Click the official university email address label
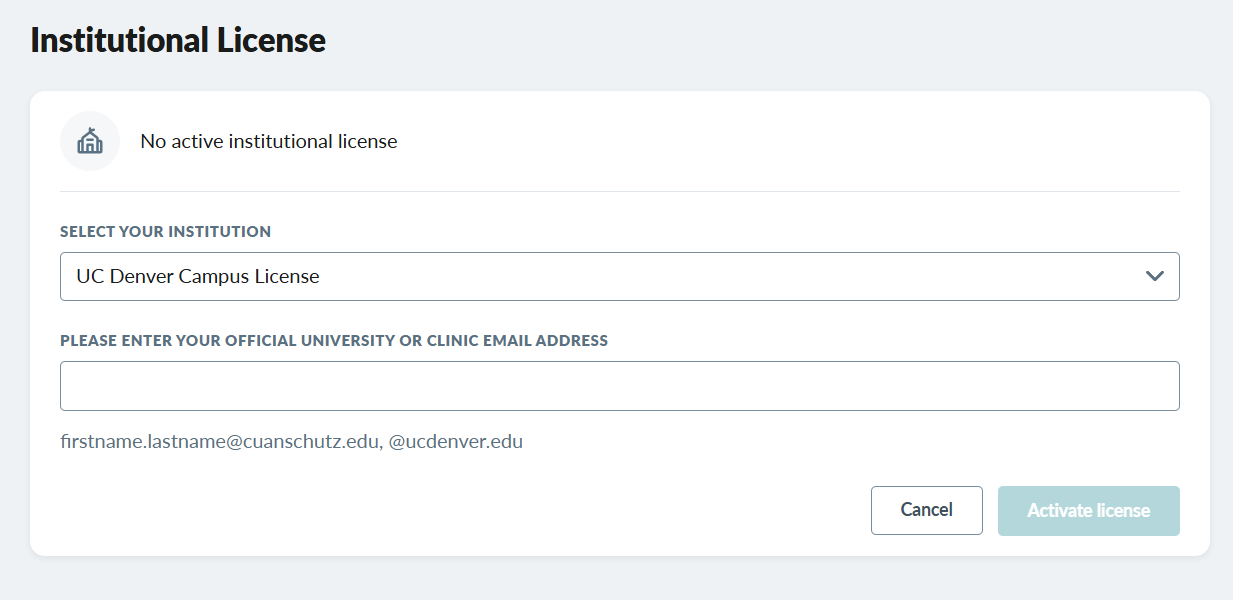This screenshot has width=1233, height=600. 334,340
